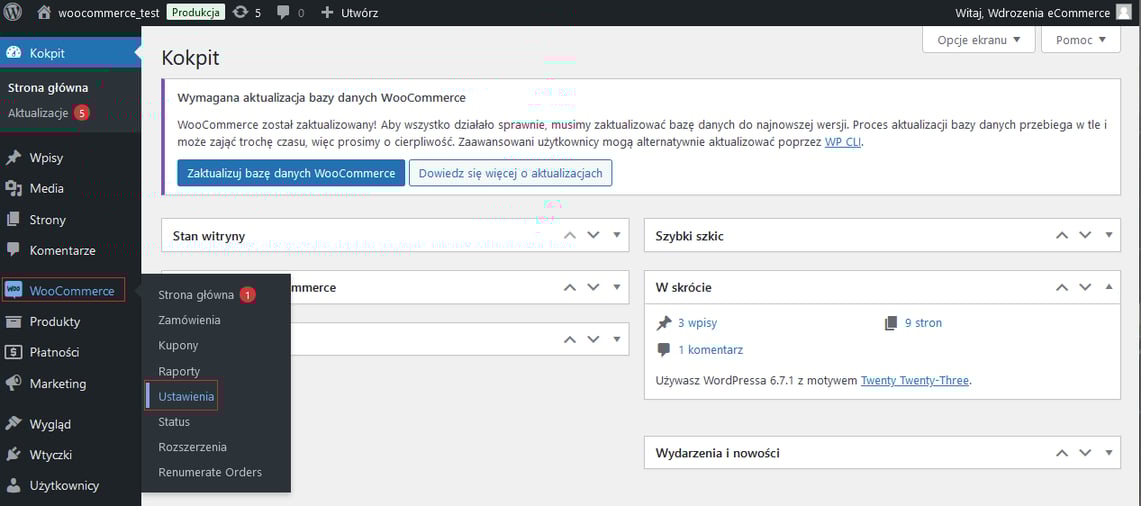
Task: Open the WP CLI link
Action: (x=843, y=142)
